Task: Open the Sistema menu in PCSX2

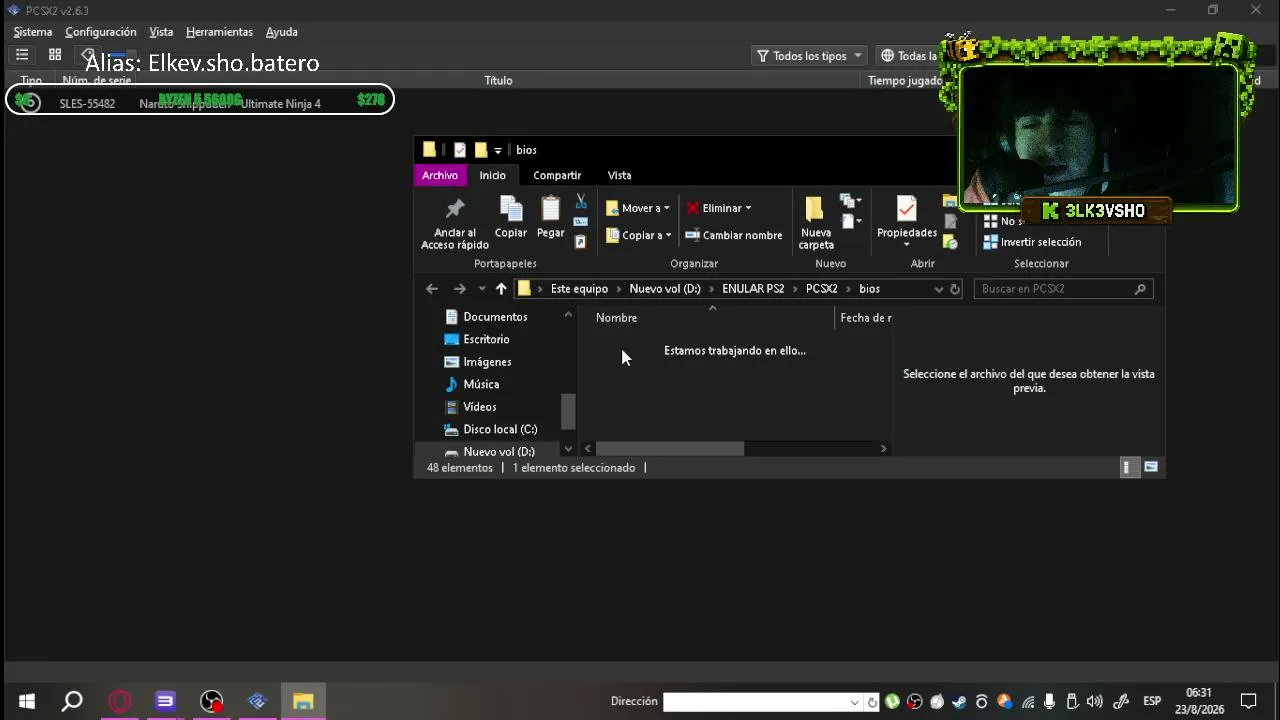Action: coord(33,32)
